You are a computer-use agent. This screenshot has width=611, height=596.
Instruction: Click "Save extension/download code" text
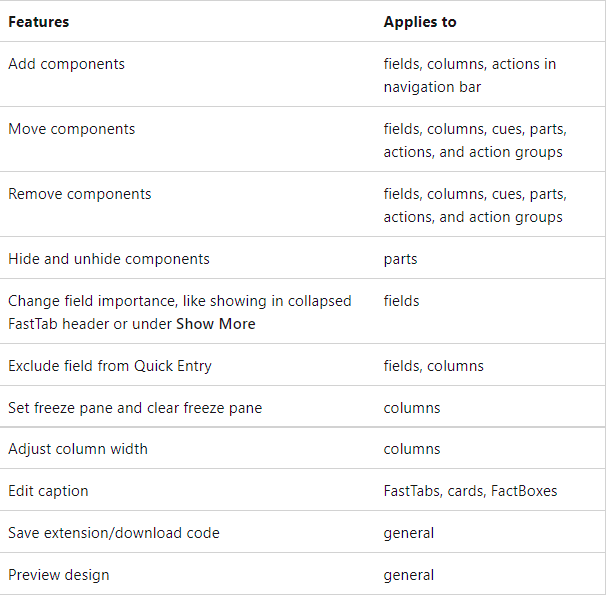pyautogui.click(x=114, y=533)
